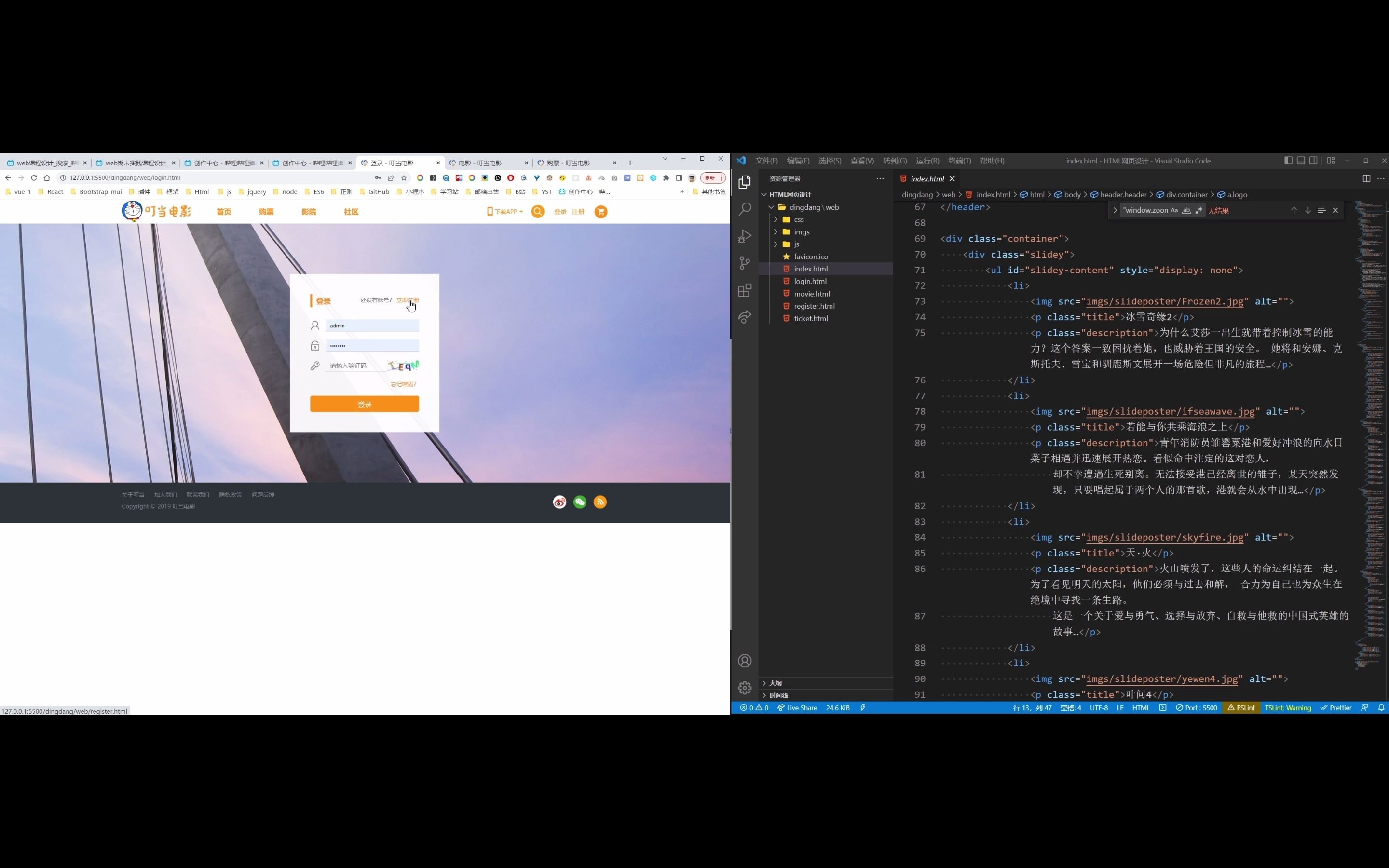
Task: Click the notifications bell in the status bar
Action: [x=1382, y=708]
